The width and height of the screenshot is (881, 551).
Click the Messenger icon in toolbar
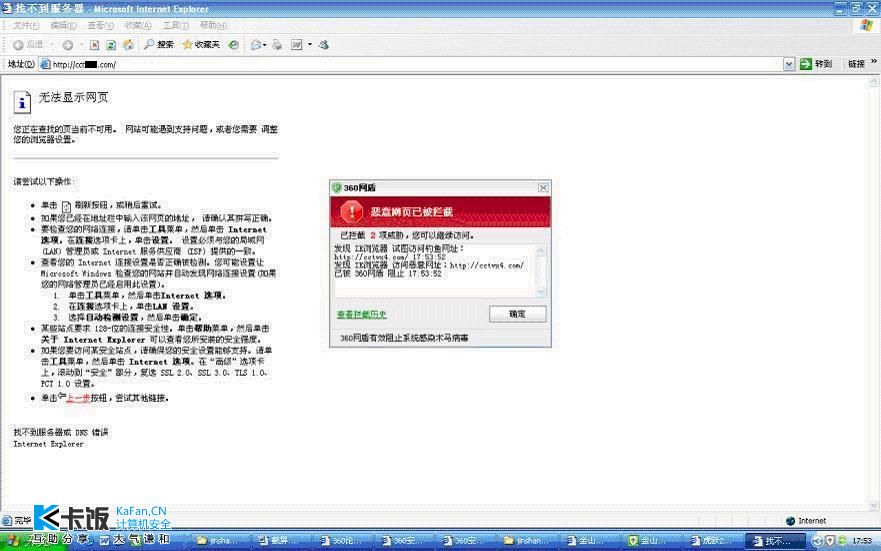pos(324,45)
